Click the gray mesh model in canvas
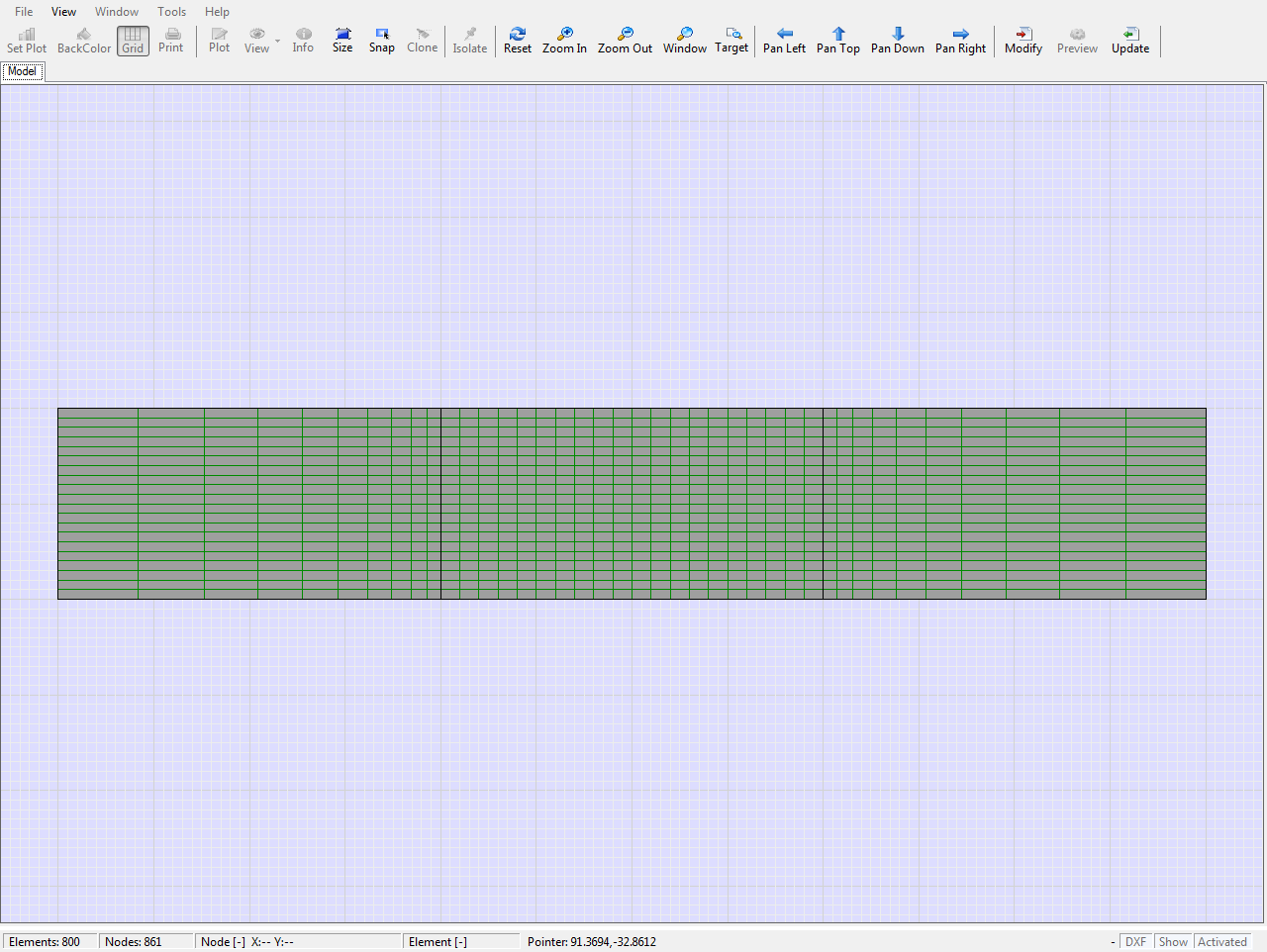 [x=632, y=504]
